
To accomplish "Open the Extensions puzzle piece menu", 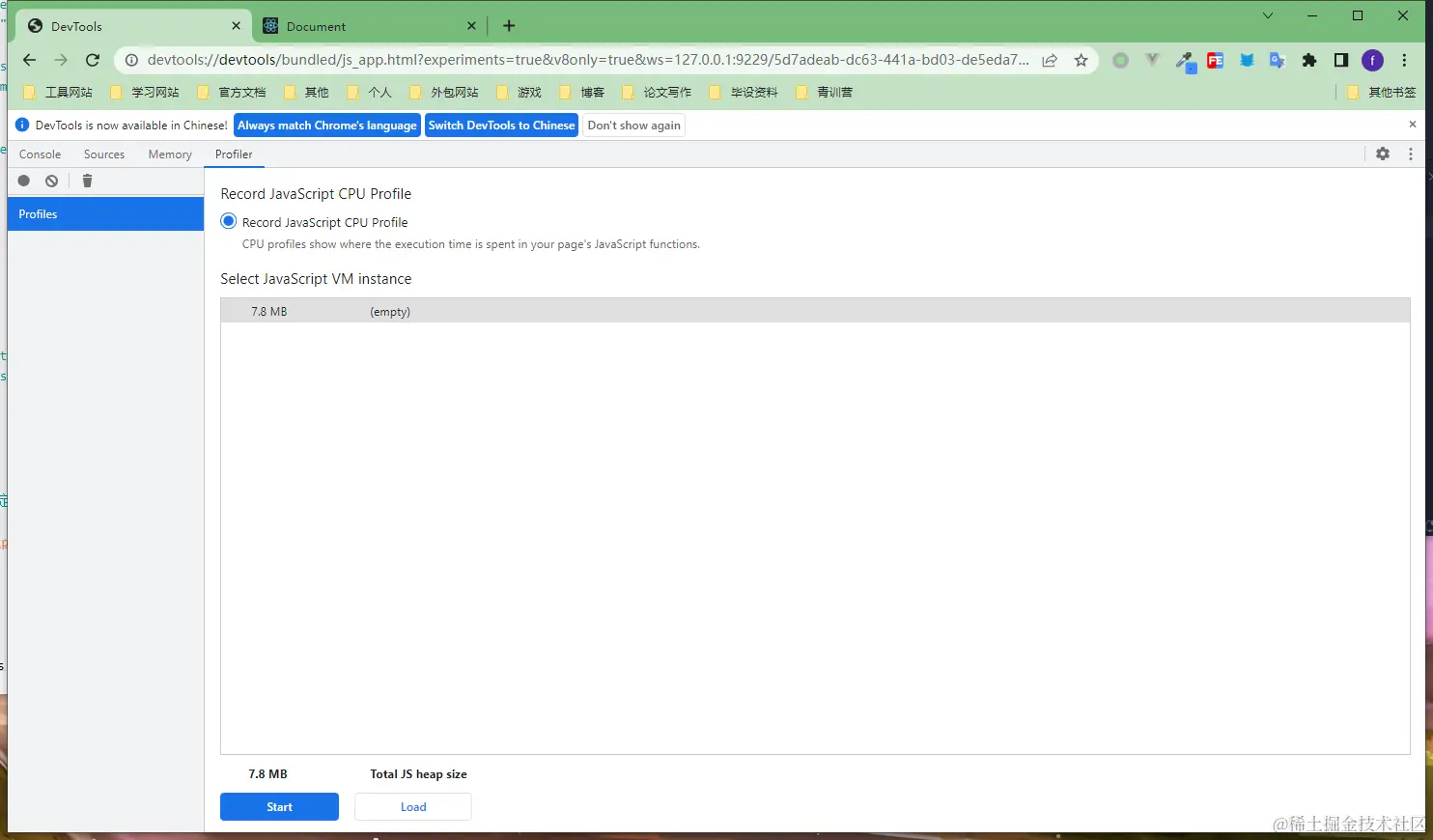I will pyautogui.click(x=1309, y=60).
